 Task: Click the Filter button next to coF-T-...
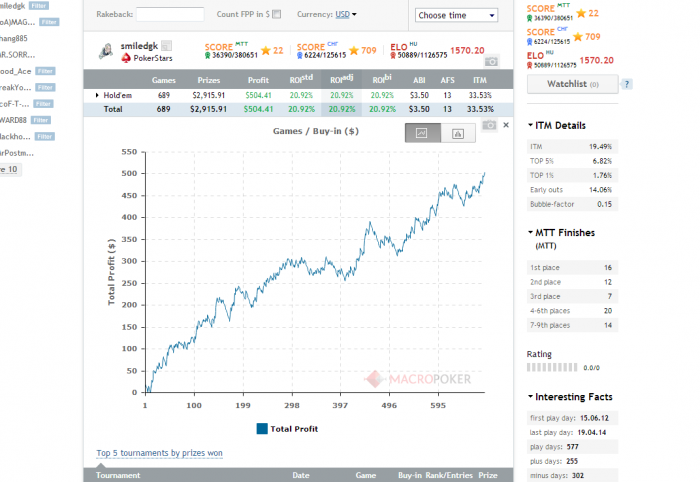point(43,104)
